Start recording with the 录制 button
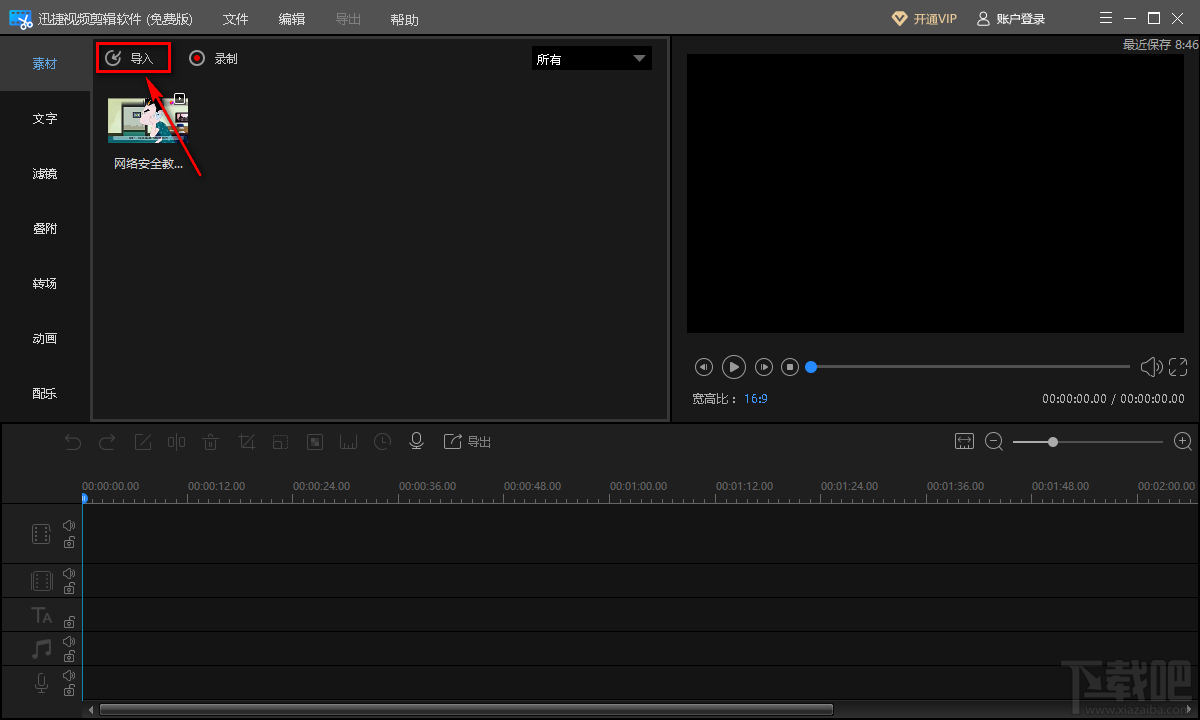This screenshot has width=1200, height=720. (x=213, y=59)
